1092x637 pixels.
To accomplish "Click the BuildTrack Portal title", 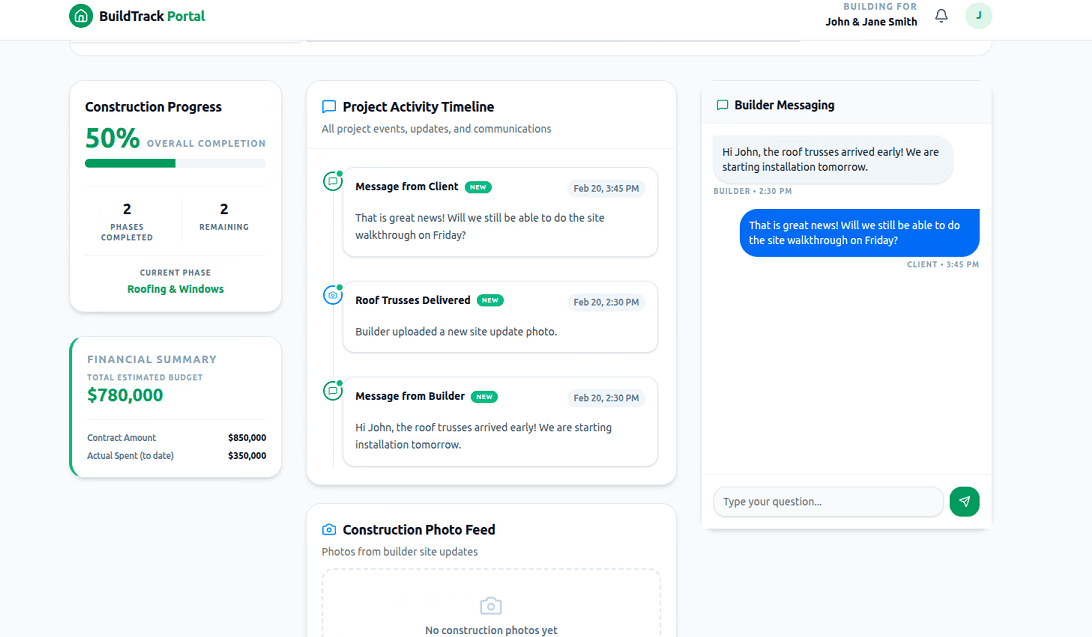I will pos(152,16).
